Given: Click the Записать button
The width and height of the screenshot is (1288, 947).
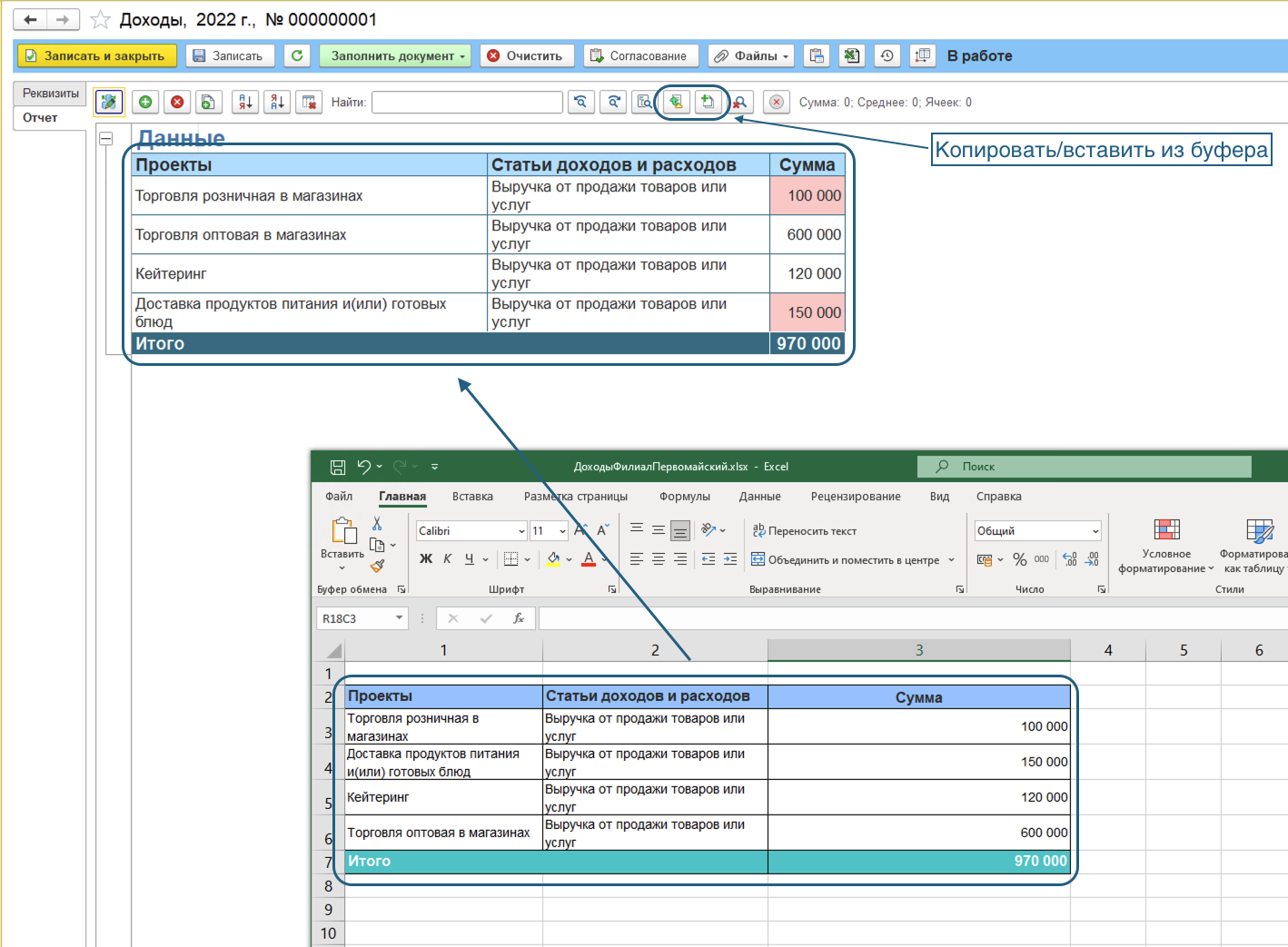Looking at the screenshot, I should pos(230,55).
